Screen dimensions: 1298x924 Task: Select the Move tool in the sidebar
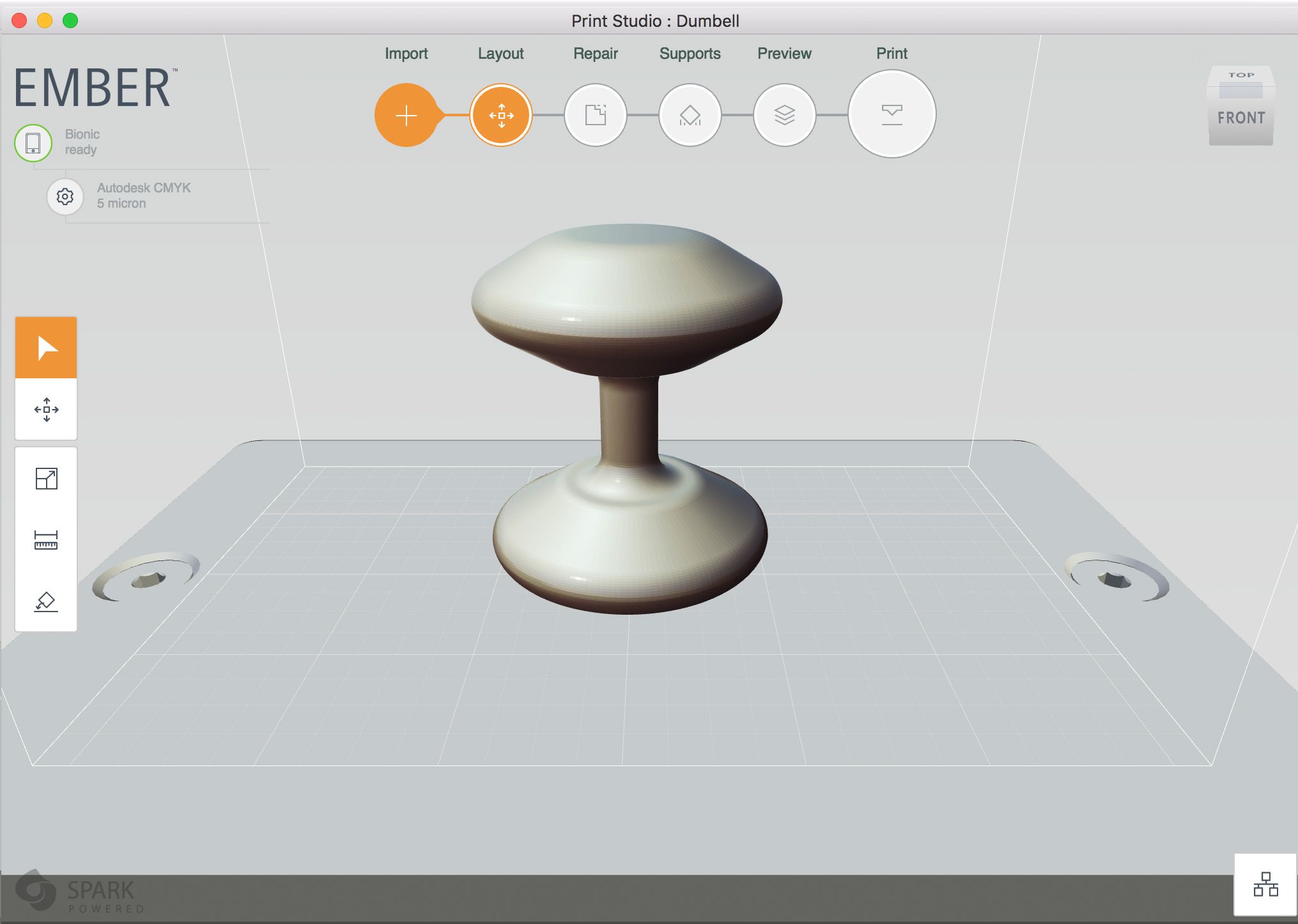click(45, 410)
